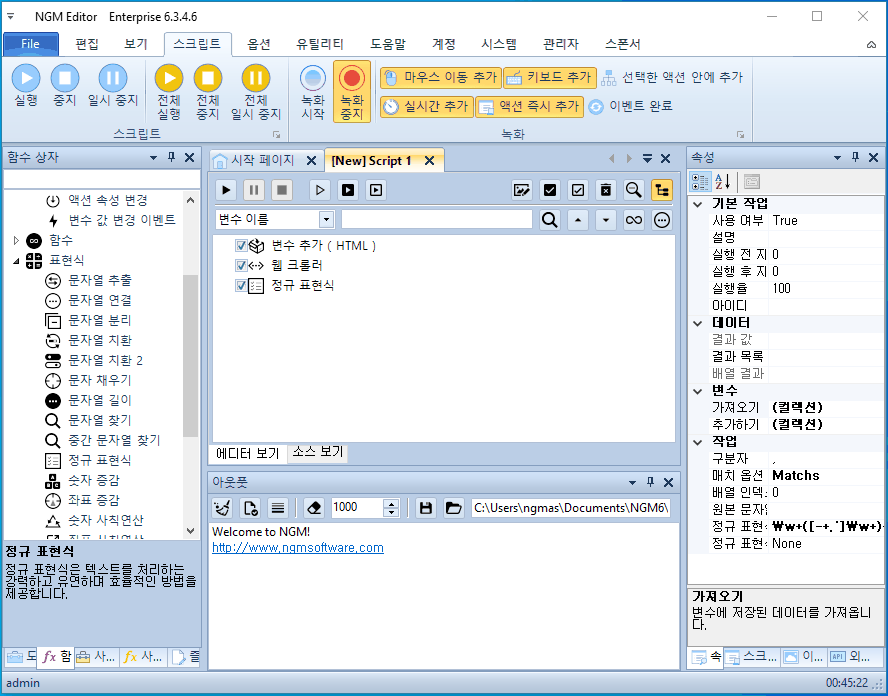Click 선택한 액션 안에 추가

point(672,78)
